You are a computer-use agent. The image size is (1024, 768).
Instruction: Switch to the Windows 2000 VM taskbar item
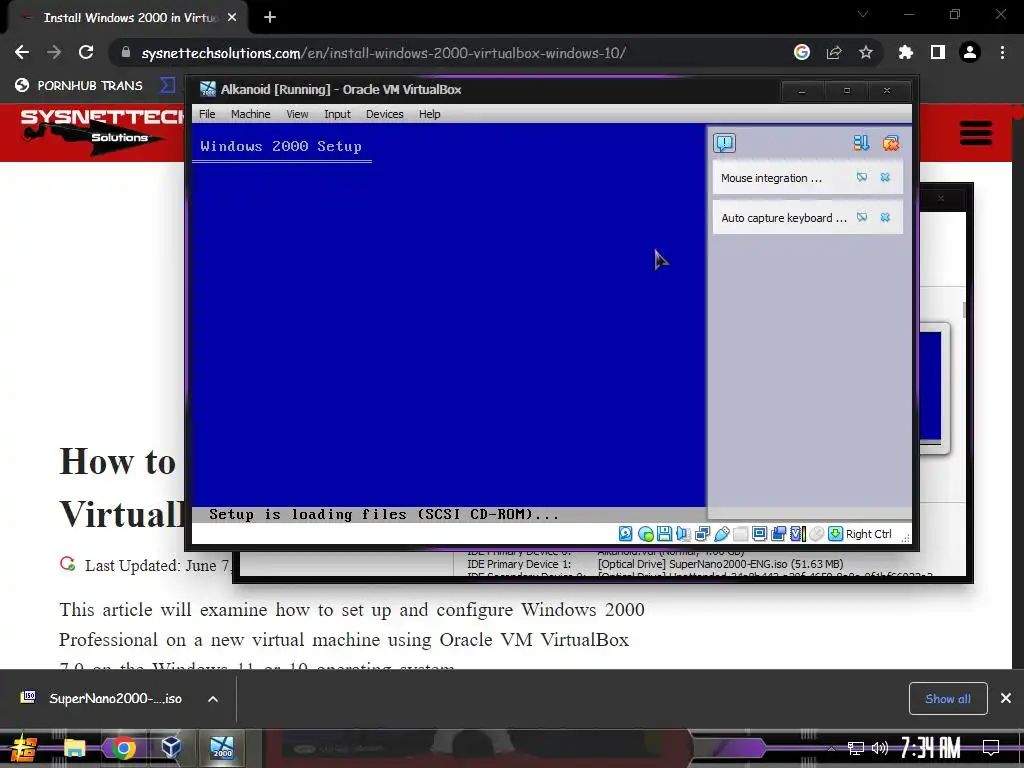pyautogui.click(x=222, y=748)
